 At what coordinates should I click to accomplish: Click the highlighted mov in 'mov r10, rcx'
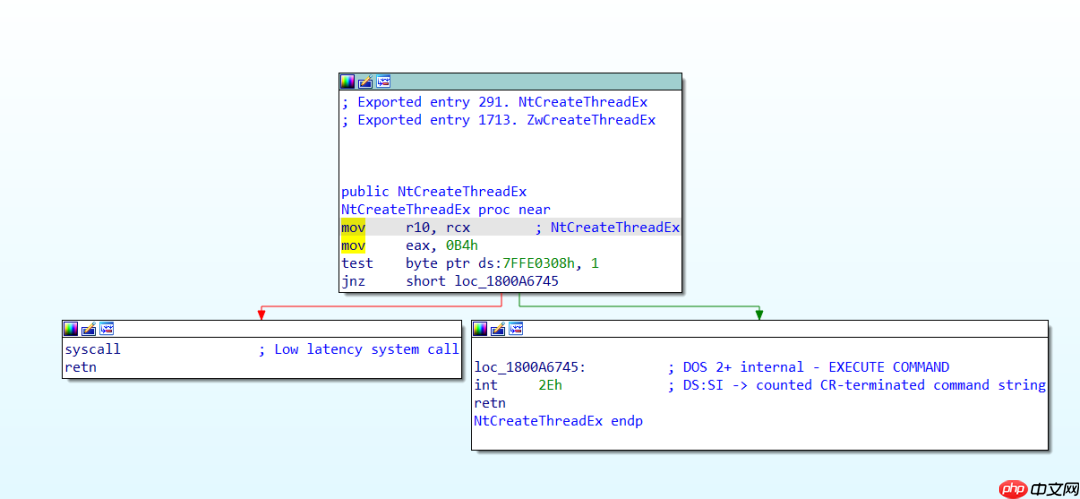(353, 227)
